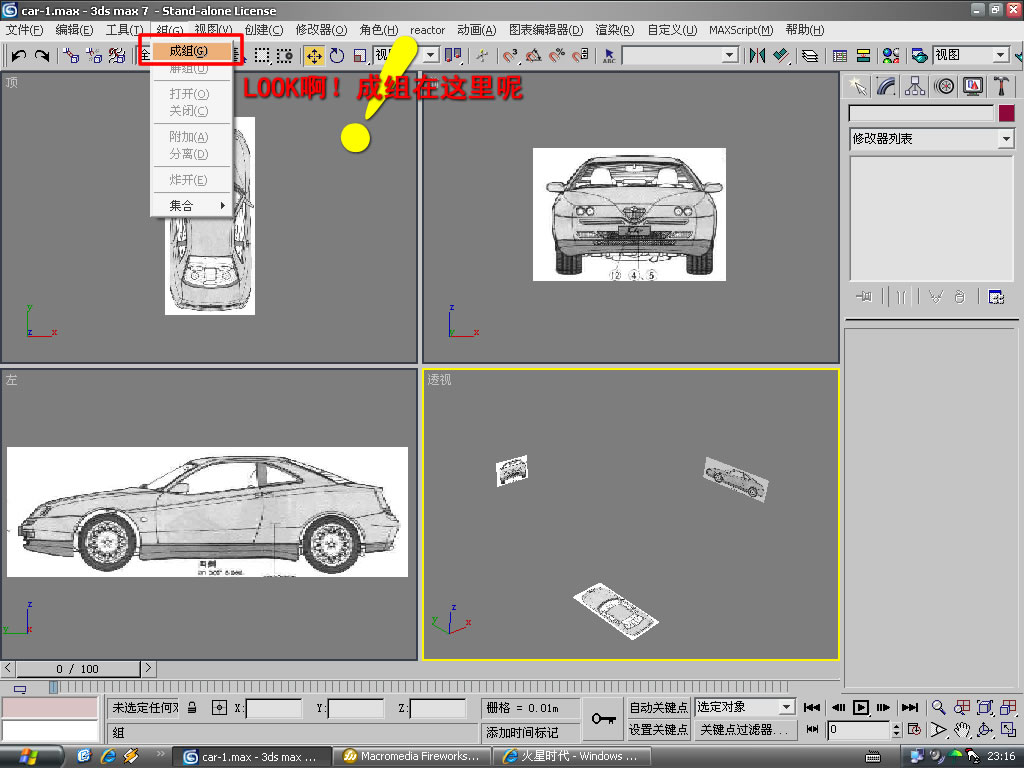Viewport: 1024px width, 768px height.
Task: Turn on Percent Snap toggle
Action: [x=557, y=56]
